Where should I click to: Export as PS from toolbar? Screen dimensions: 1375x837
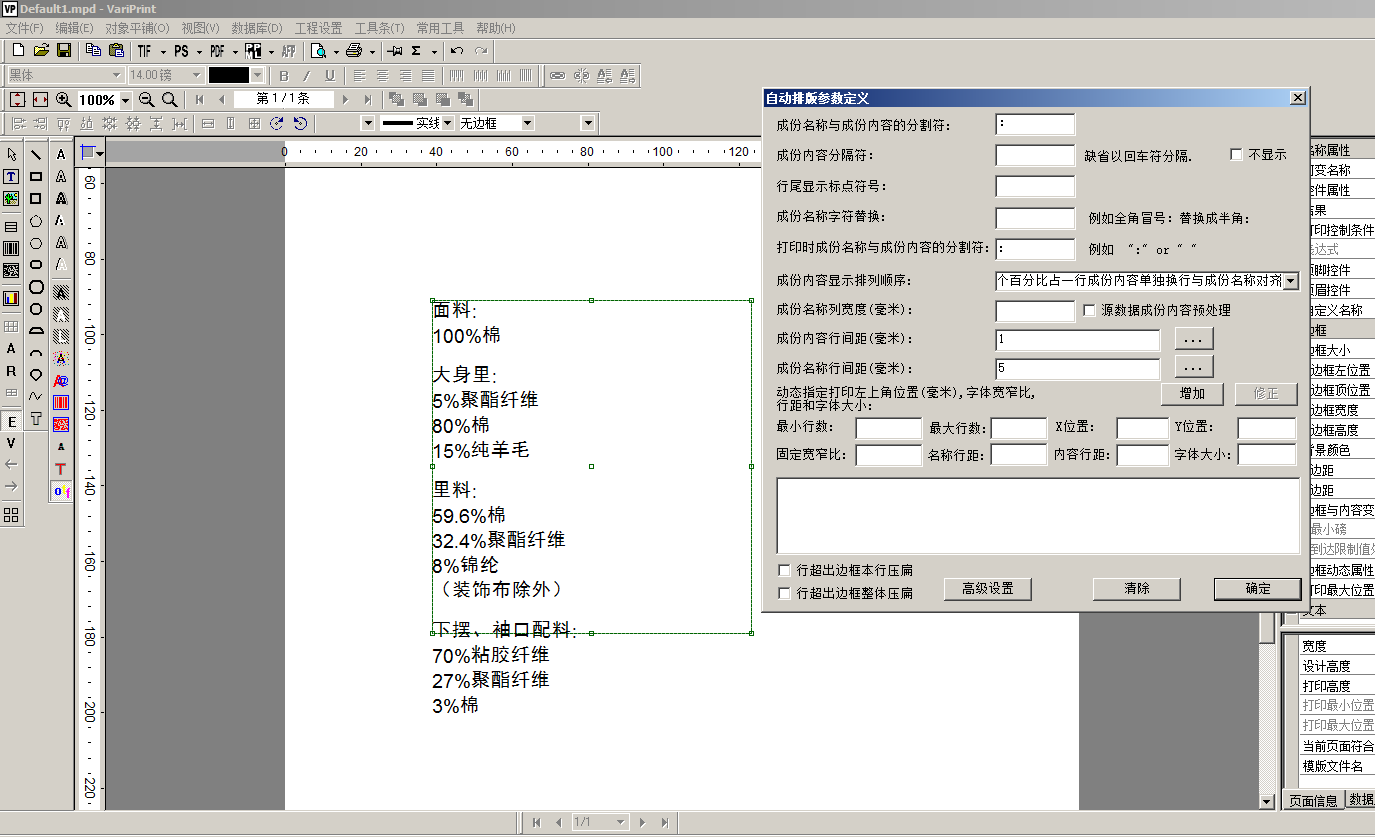click(x=181, y=51)
